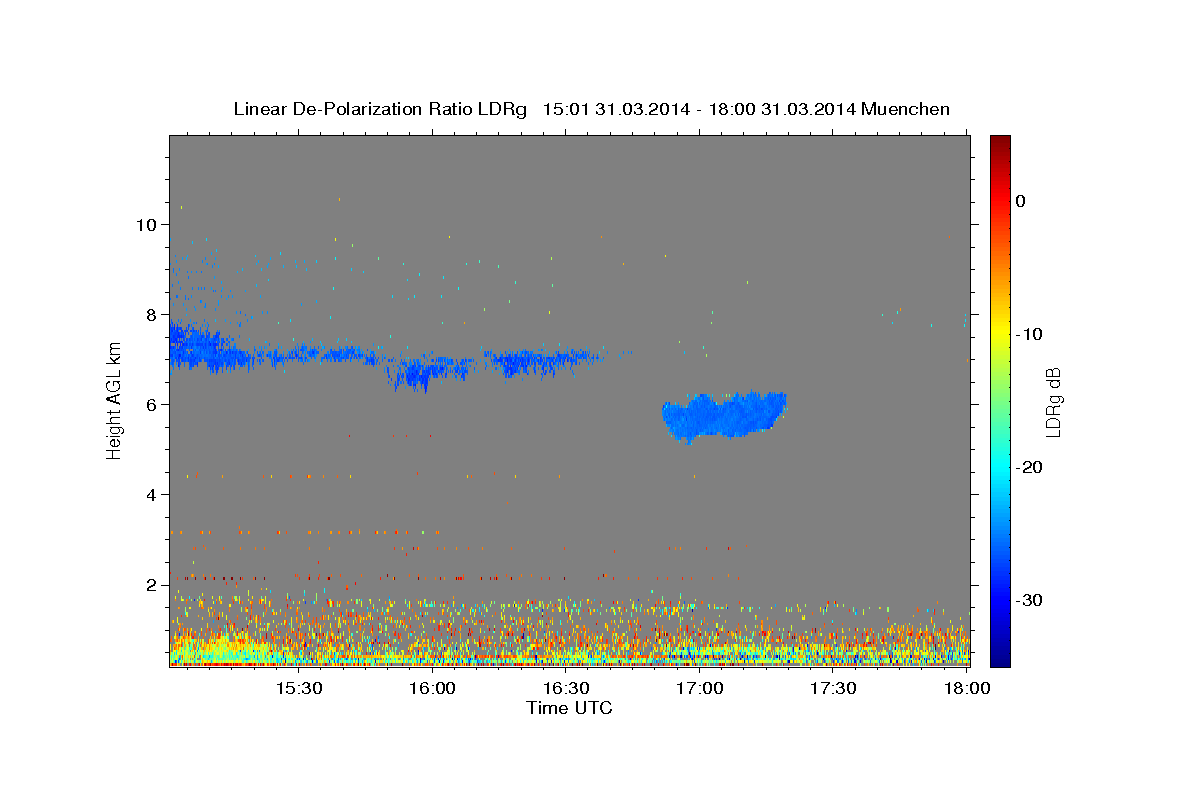
Task: Click the height tick label 10
Action: click(146, 225)
